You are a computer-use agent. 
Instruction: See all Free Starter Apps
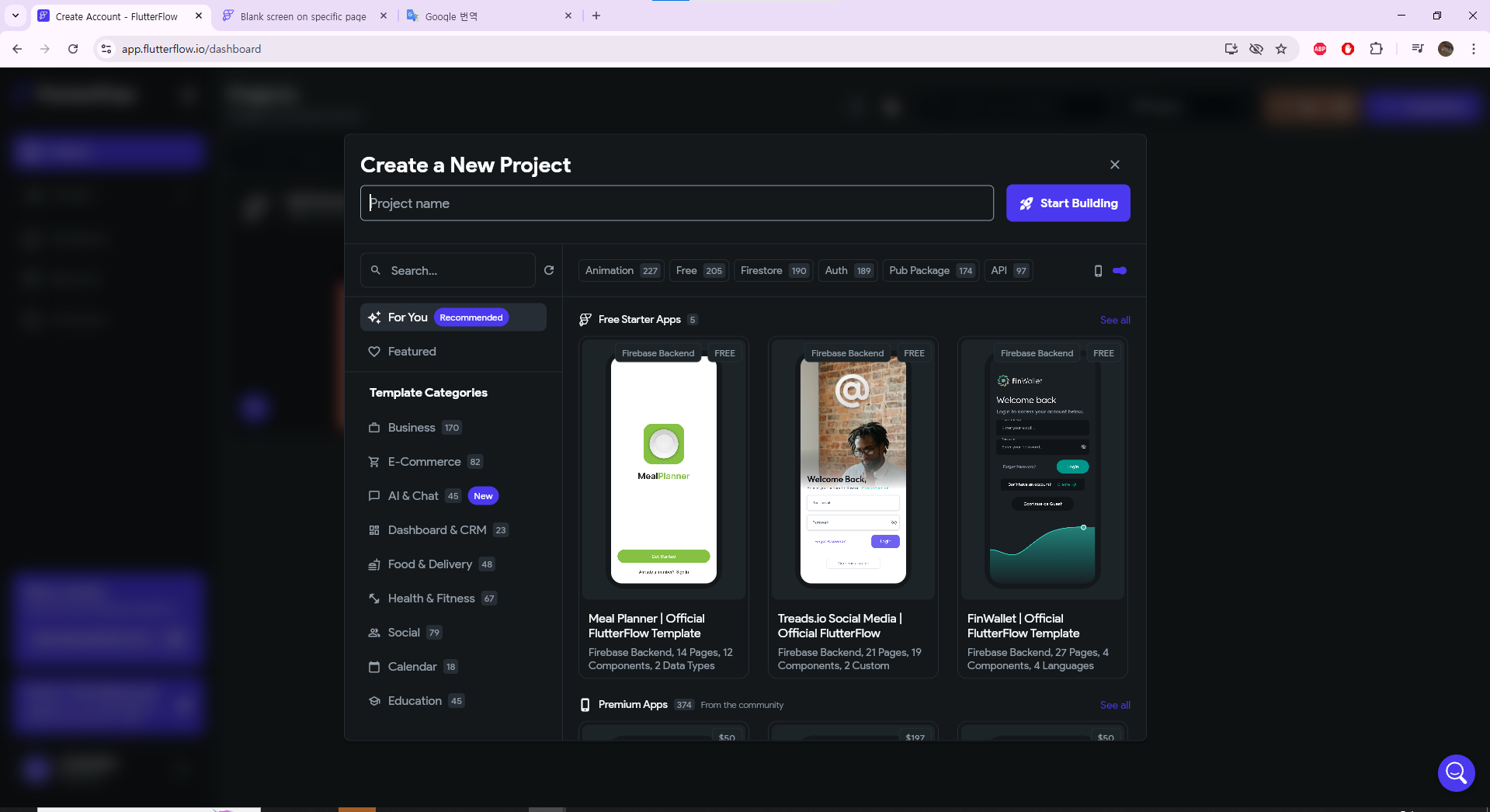pos(1115,320)
